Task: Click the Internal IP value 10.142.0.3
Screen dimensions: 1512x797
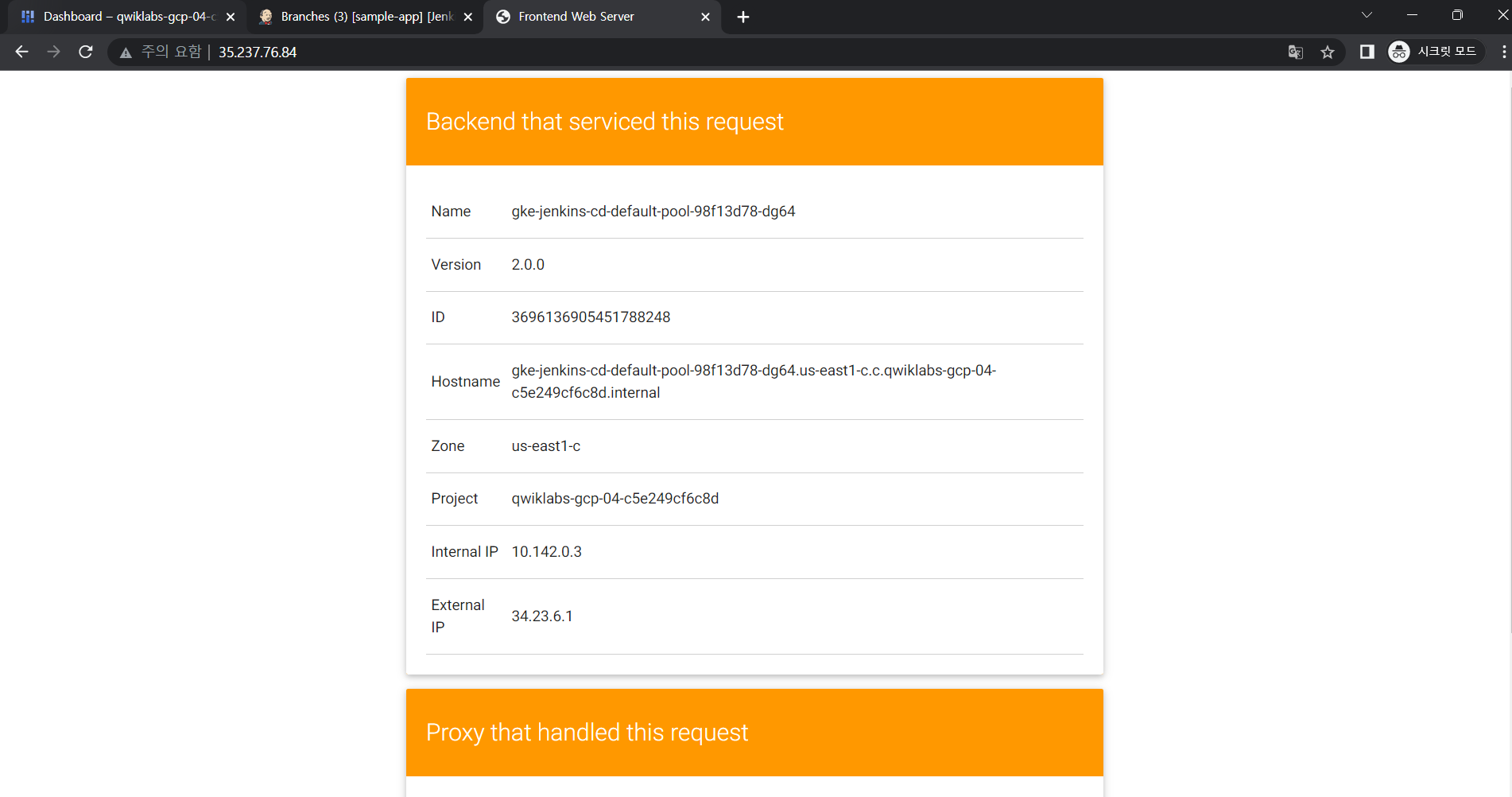Action: (547, 552)
